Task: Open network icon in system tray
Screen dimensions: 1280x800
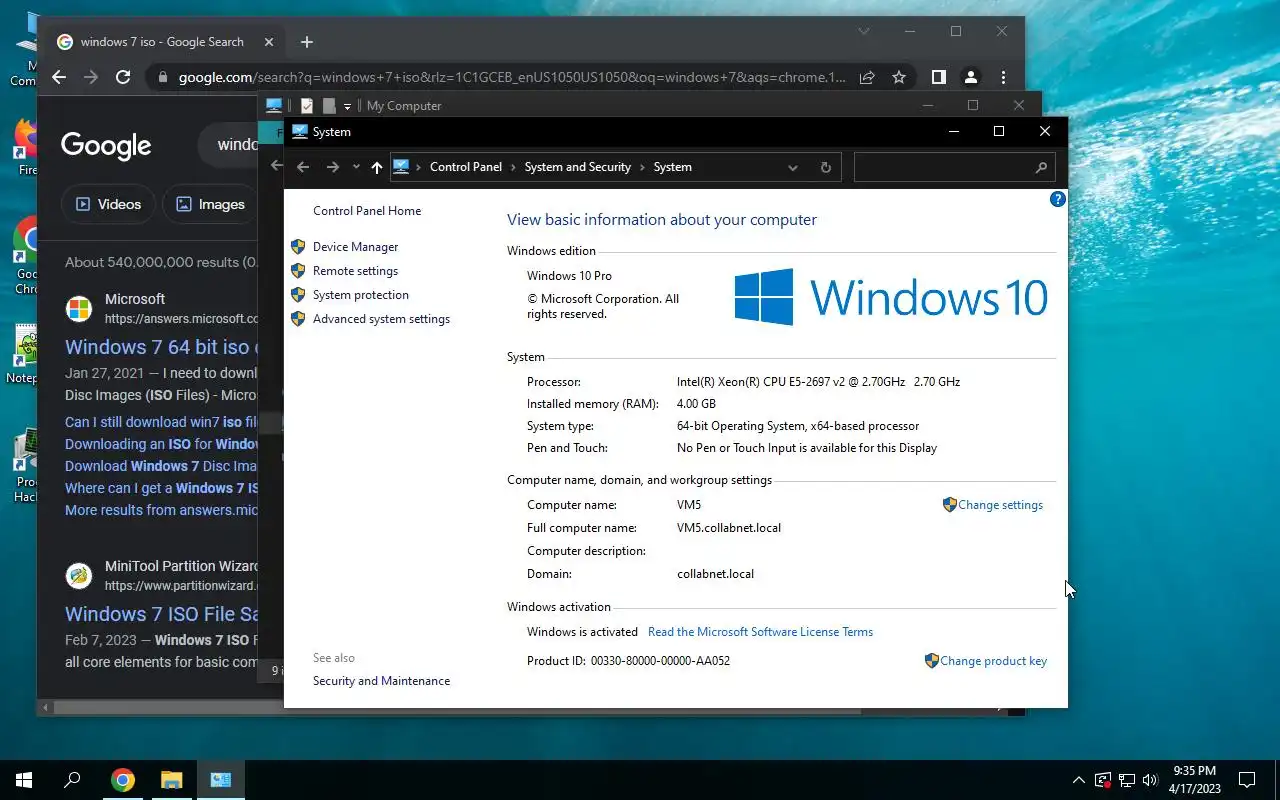Action: (1126, 780)
